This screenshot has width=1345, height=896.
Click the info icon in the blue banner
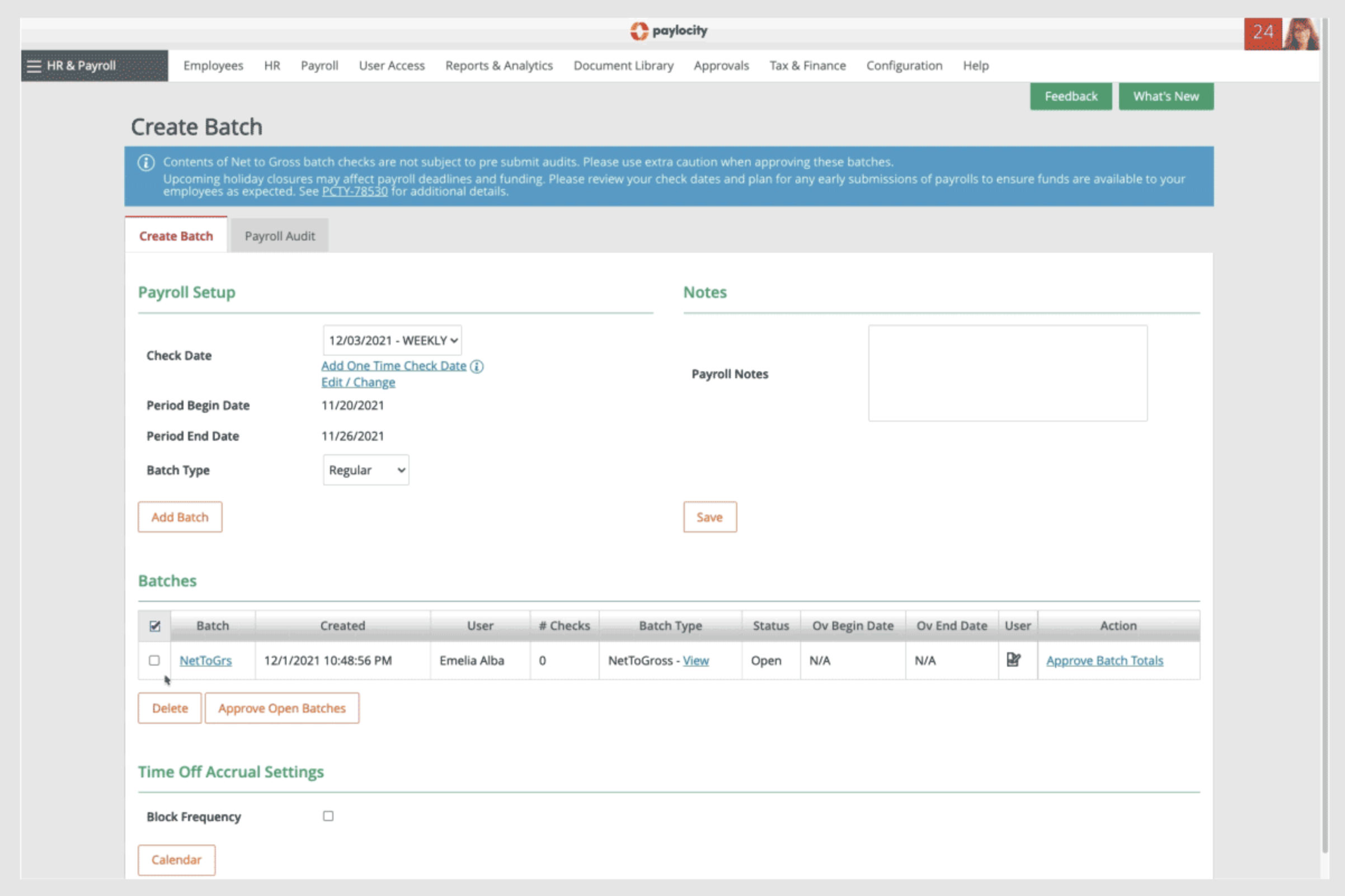coord(146,163)
